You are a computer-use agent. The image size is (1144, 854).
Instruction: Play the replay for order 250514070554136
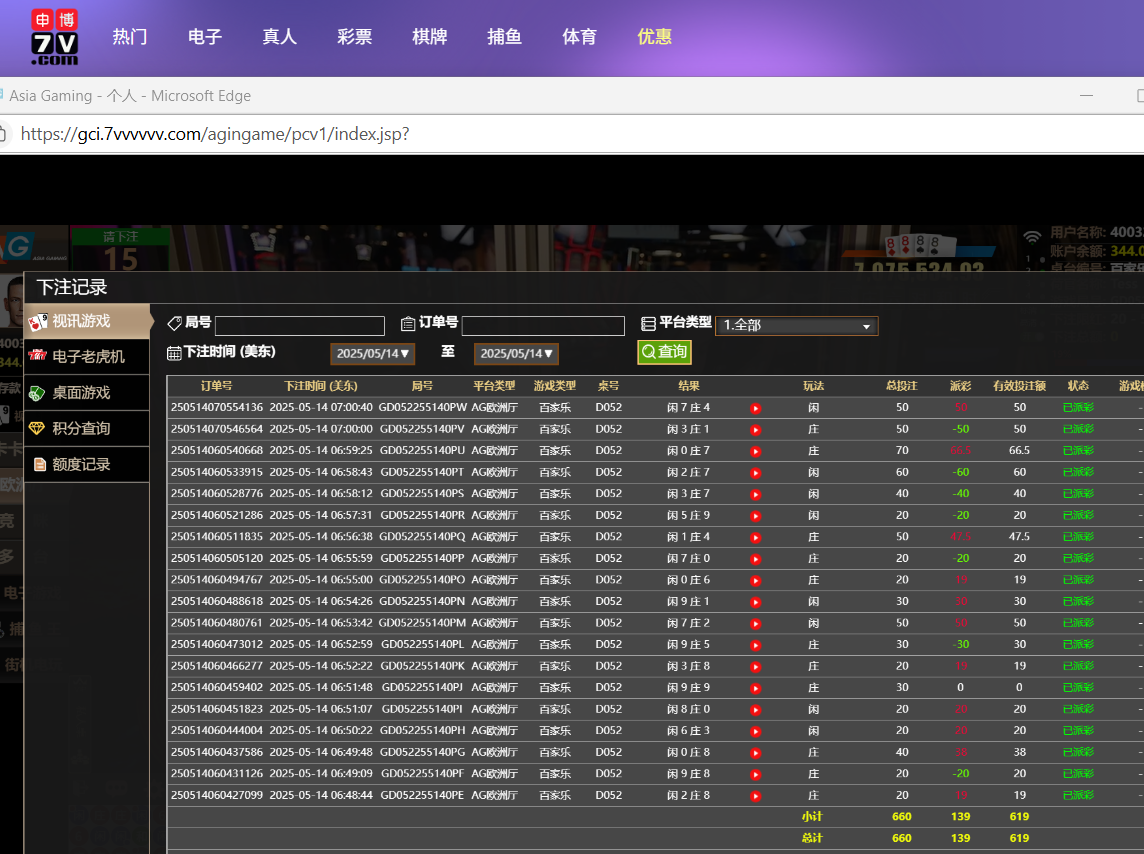pyautogui.click(x=755, y=408)
